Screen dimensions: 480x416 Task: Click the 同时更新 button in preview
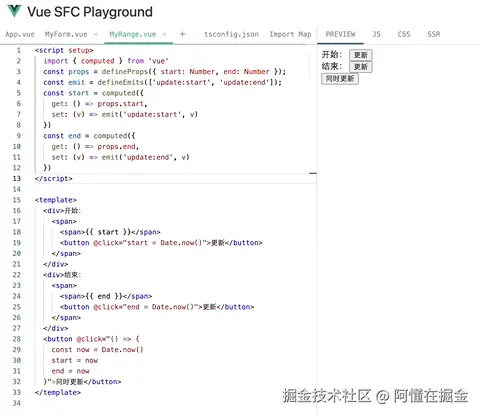point(340,79)
